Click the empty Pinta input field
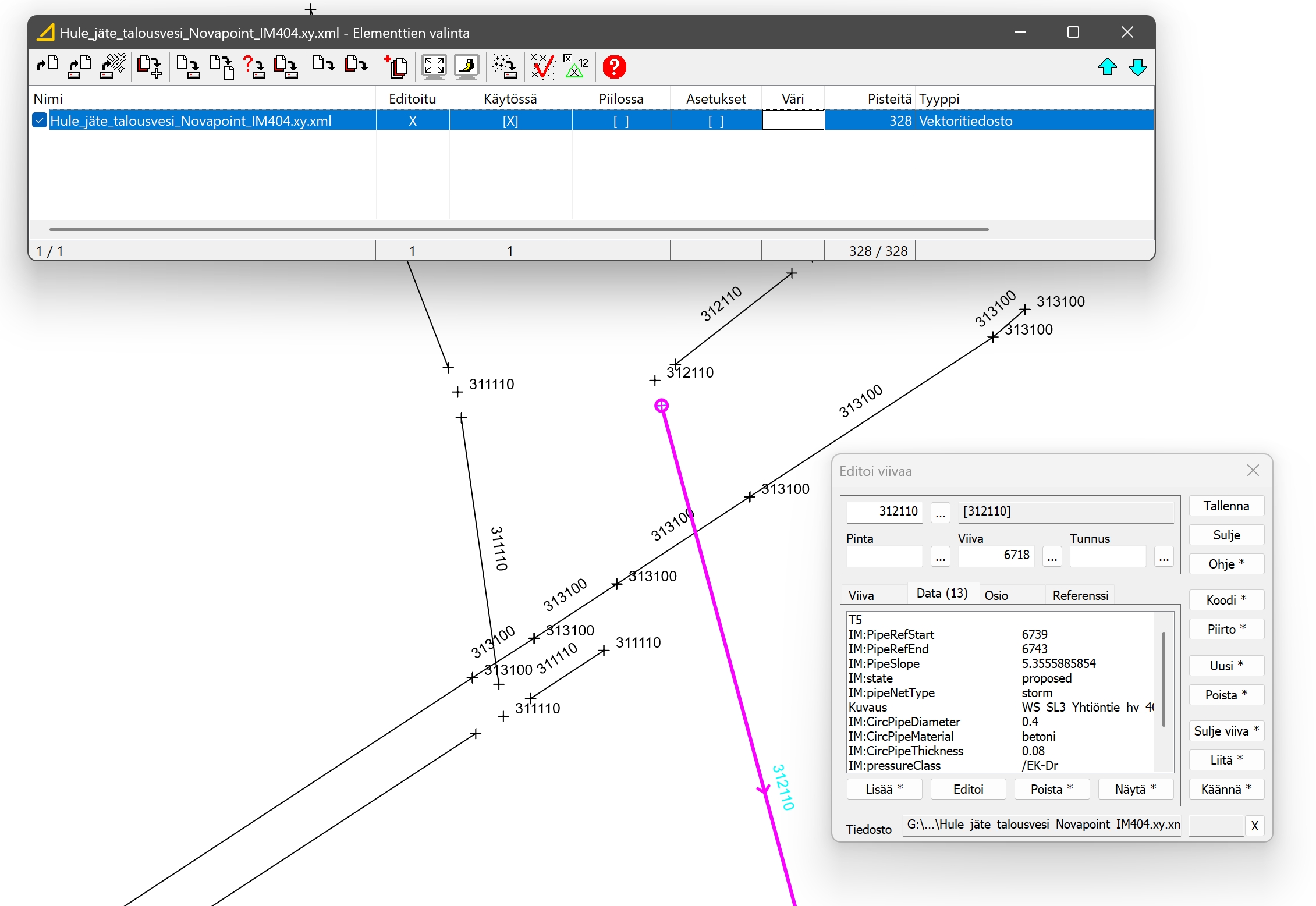The width and height of the screenshot is (1316, 906). [884, 555]
